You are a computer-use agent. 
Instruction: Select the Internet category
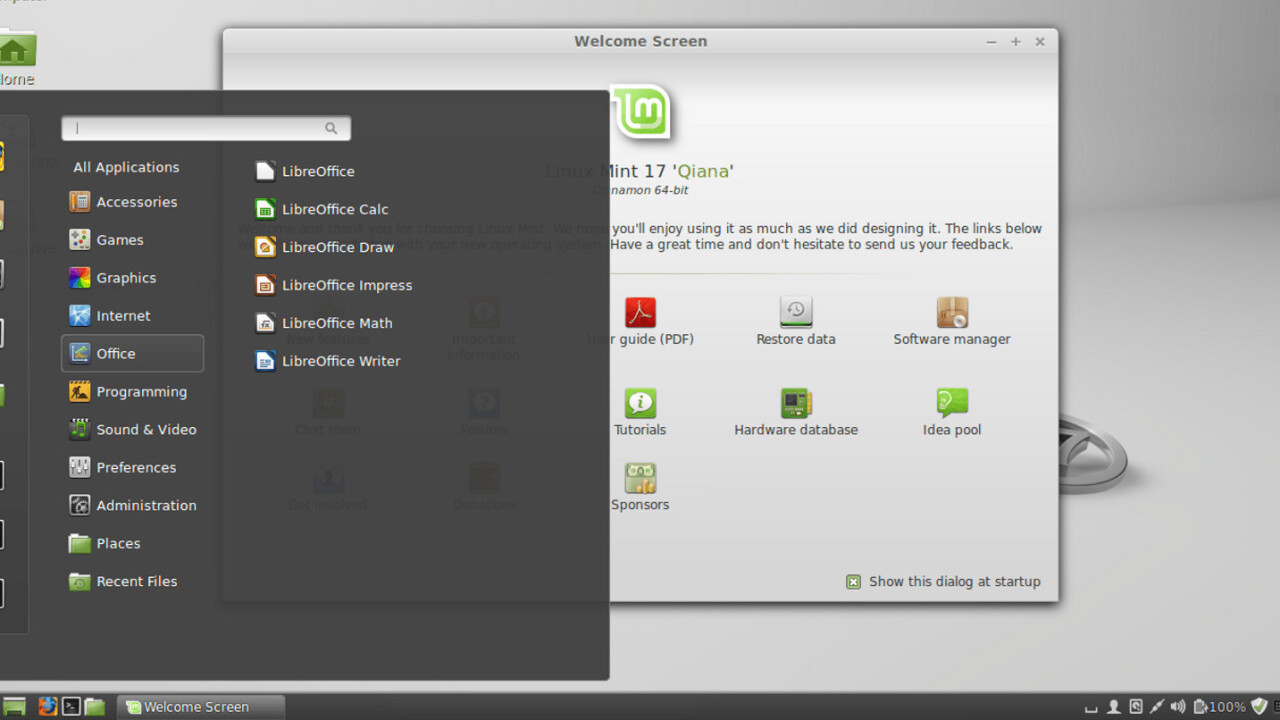(122, 316)
